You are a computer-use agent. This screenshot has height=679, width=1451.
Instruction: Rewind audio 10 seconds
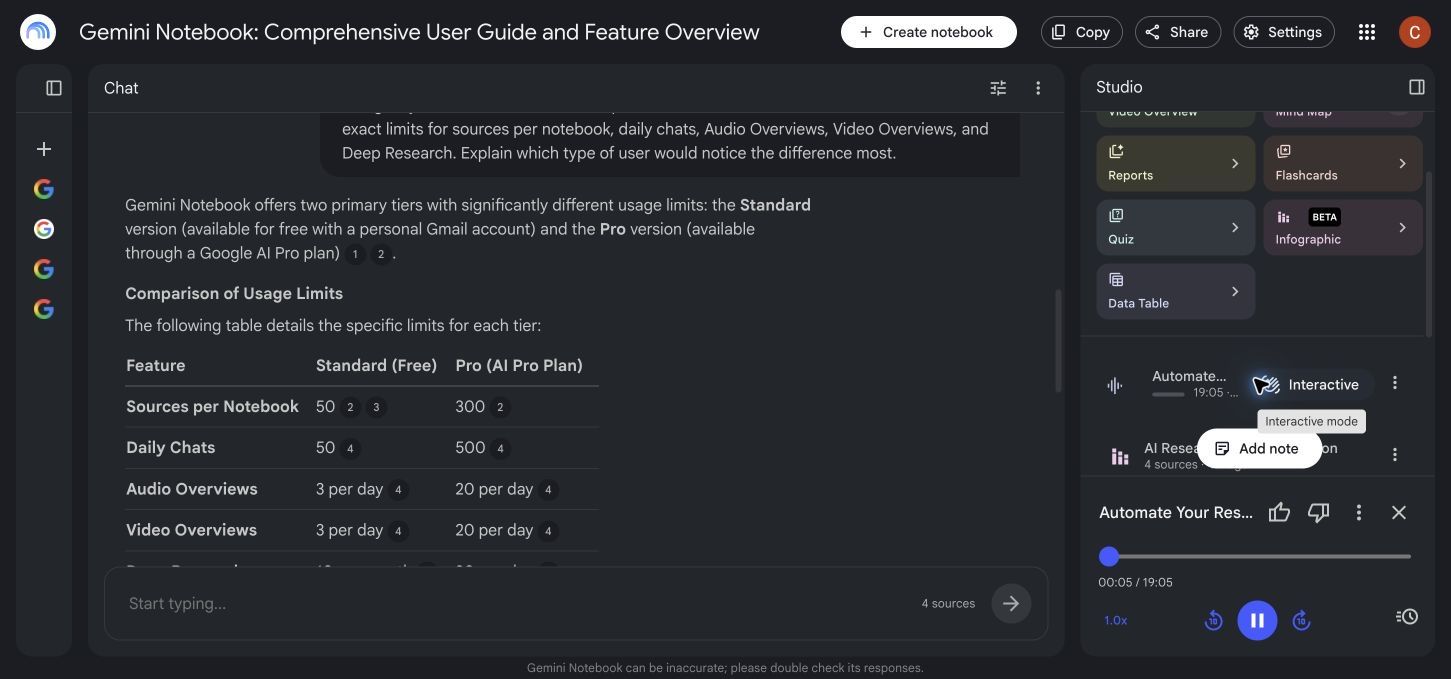point(1213,620)
